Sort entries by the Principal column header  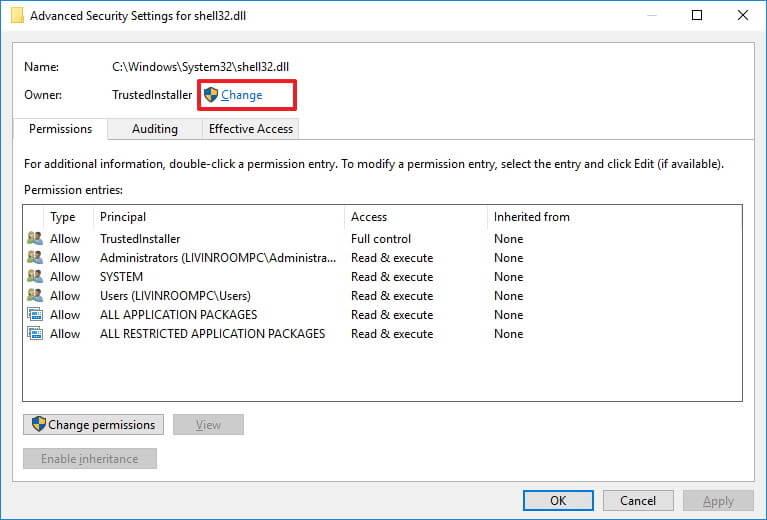219,217
